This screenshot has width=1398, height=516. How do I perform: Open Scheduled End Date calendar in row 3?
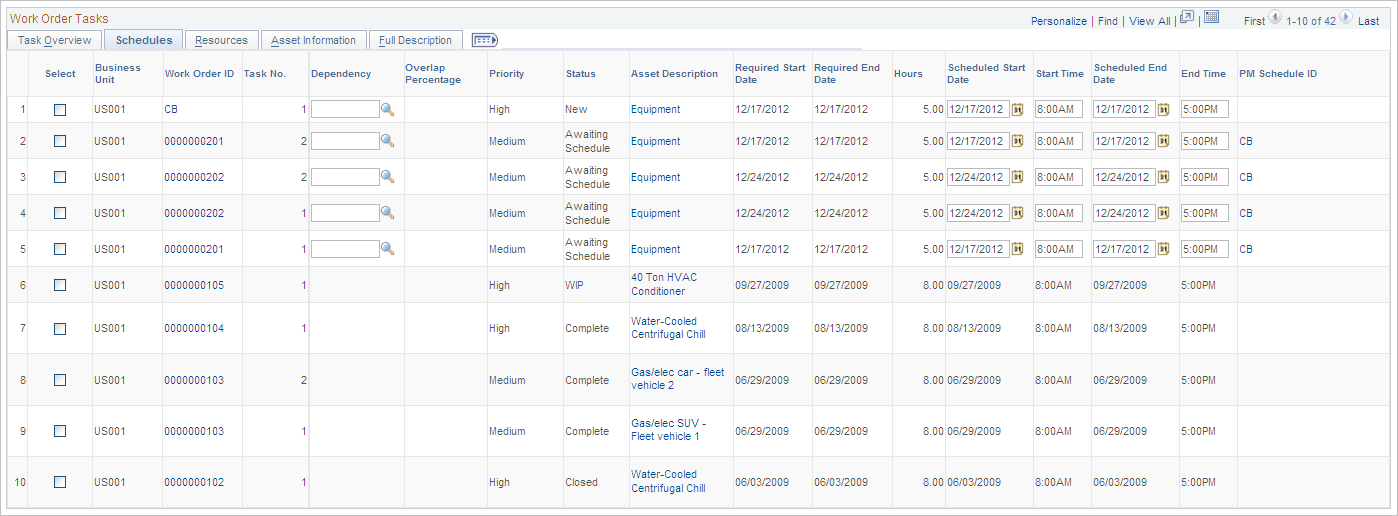coord(1164,178)
